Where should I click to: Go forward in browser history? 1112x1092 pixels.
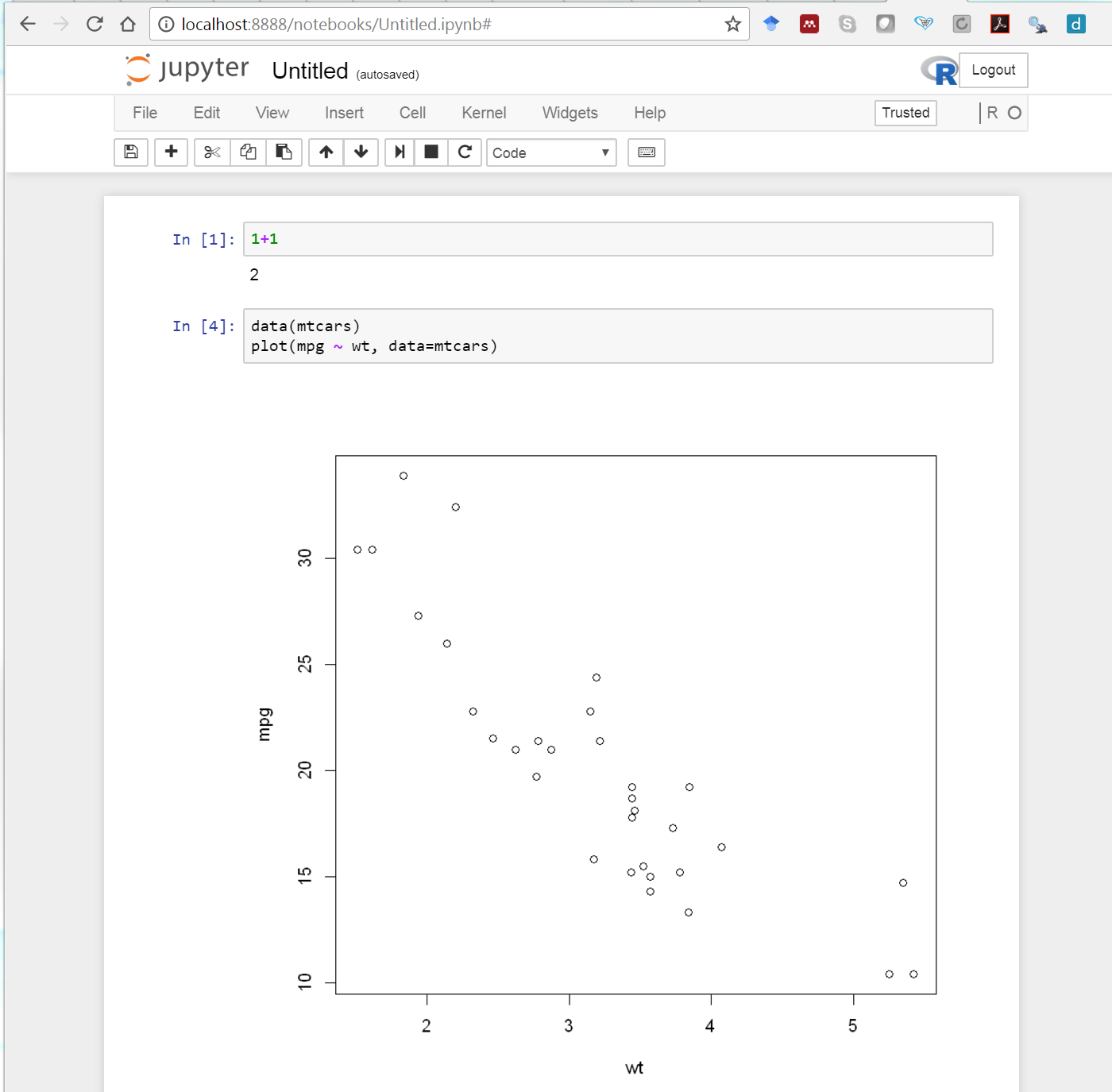point(61,24)
